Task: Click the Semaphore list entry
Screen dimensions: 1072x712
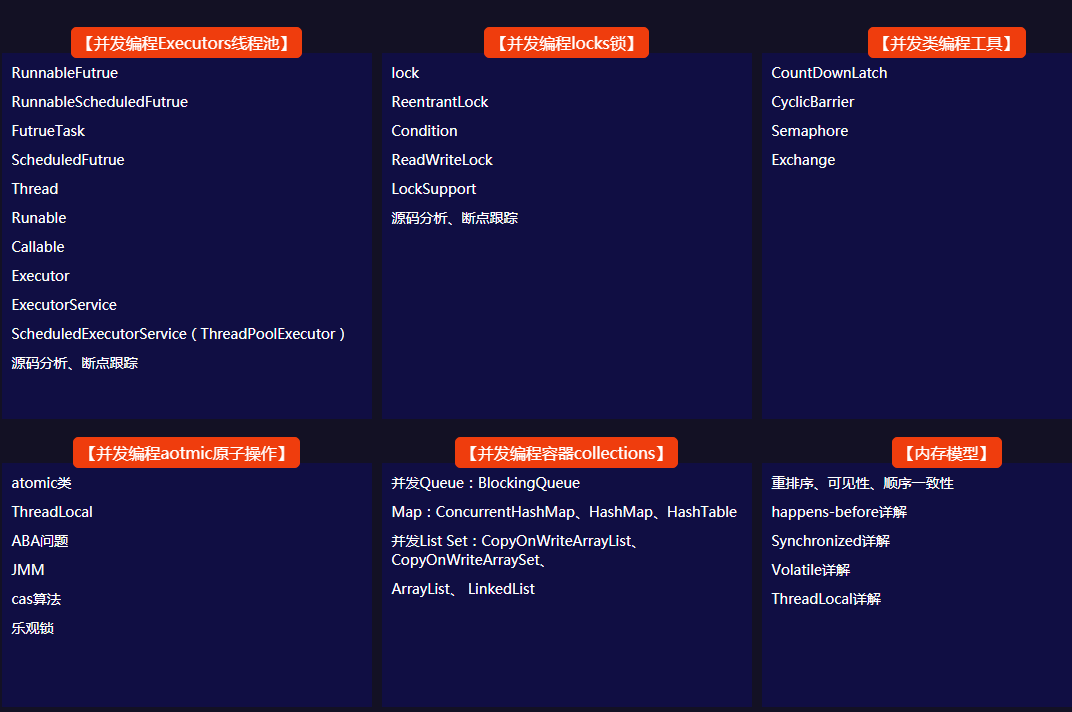Action: coord(809,131)
